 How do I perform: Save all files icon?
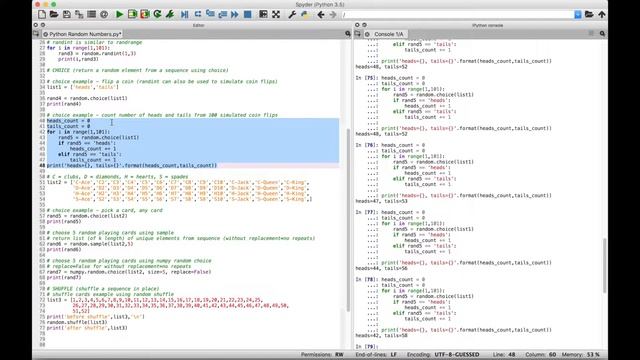[79, 14]
